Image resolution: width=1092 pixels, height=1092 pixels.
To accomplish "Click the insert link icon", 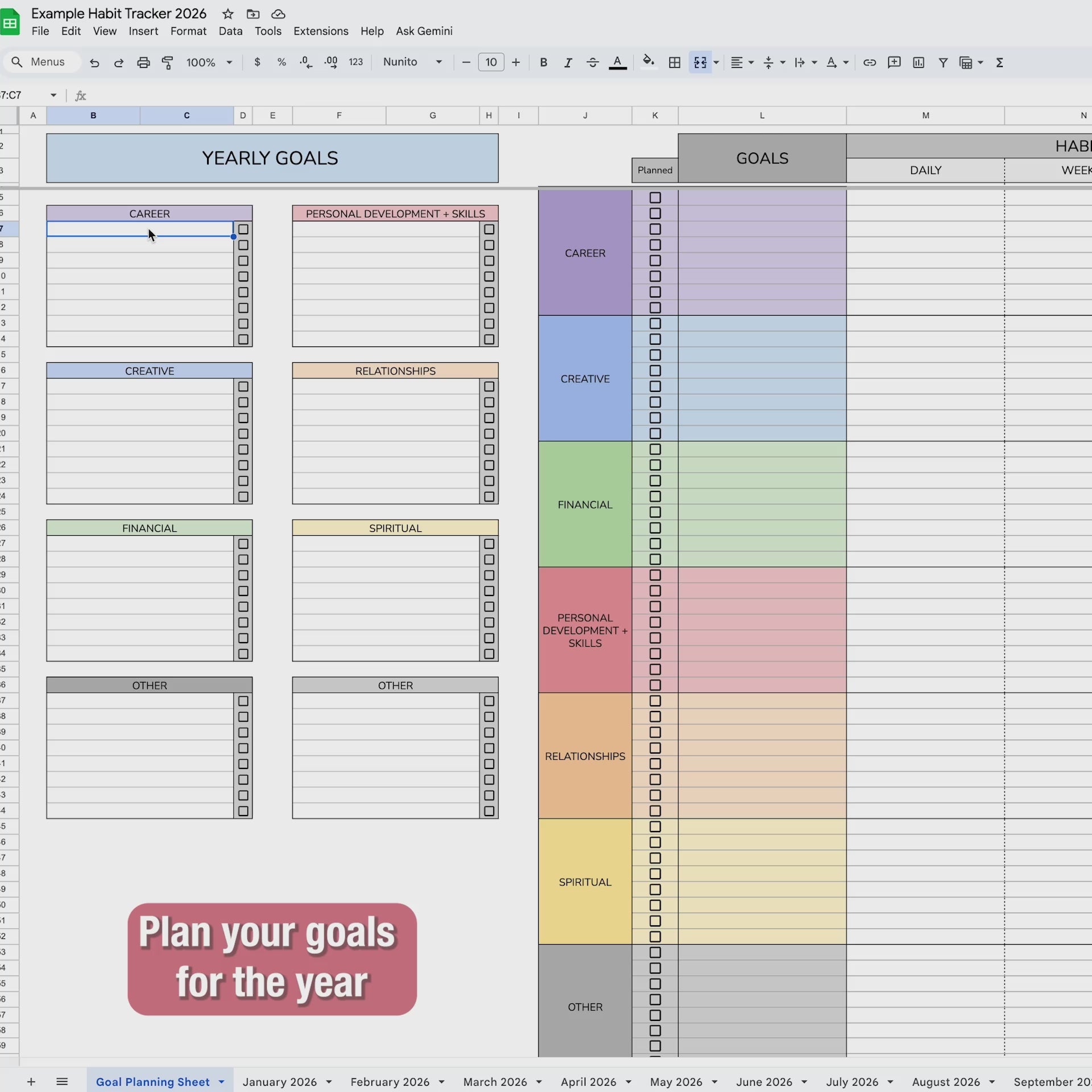I will [x=869, y=63].
